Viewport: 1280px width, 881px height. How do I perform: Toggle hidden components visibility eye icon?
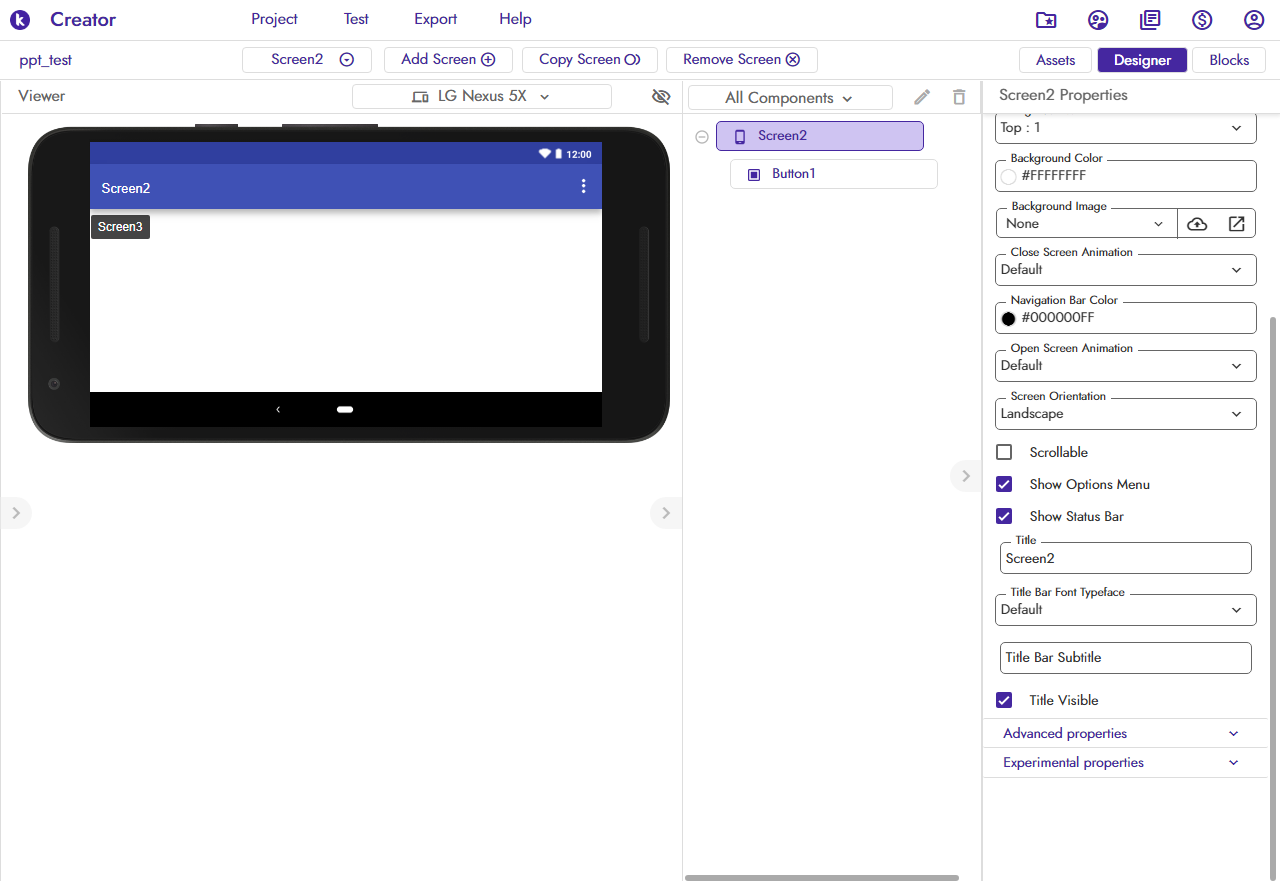660,97
